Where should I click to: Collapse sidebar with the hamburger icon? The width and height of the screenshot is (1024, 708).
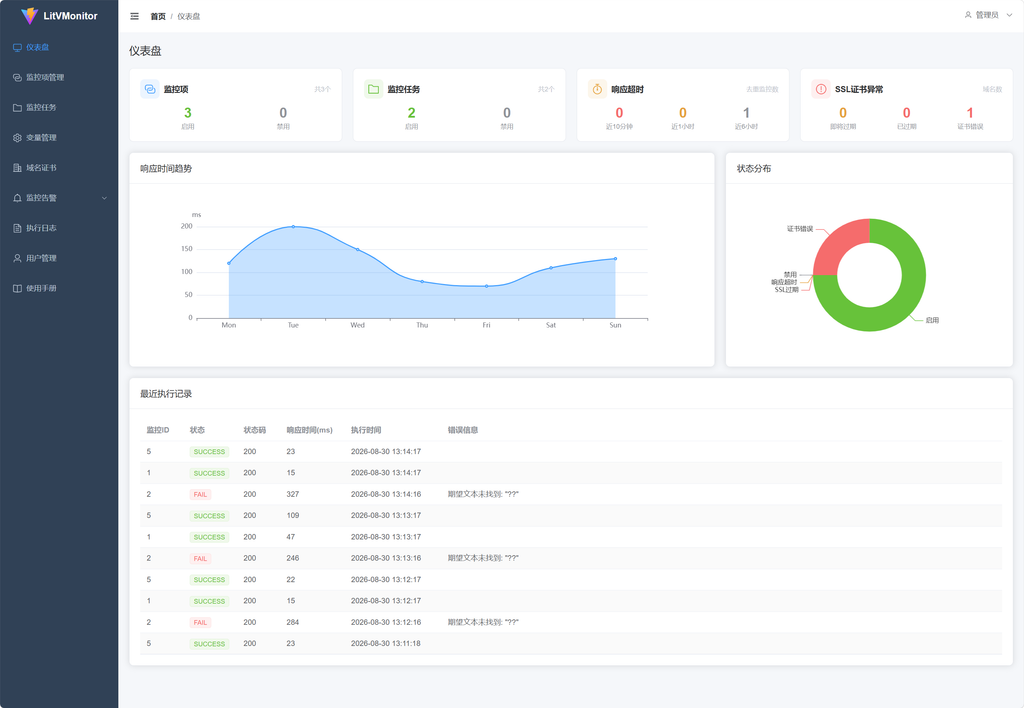(x=135, y=16)
